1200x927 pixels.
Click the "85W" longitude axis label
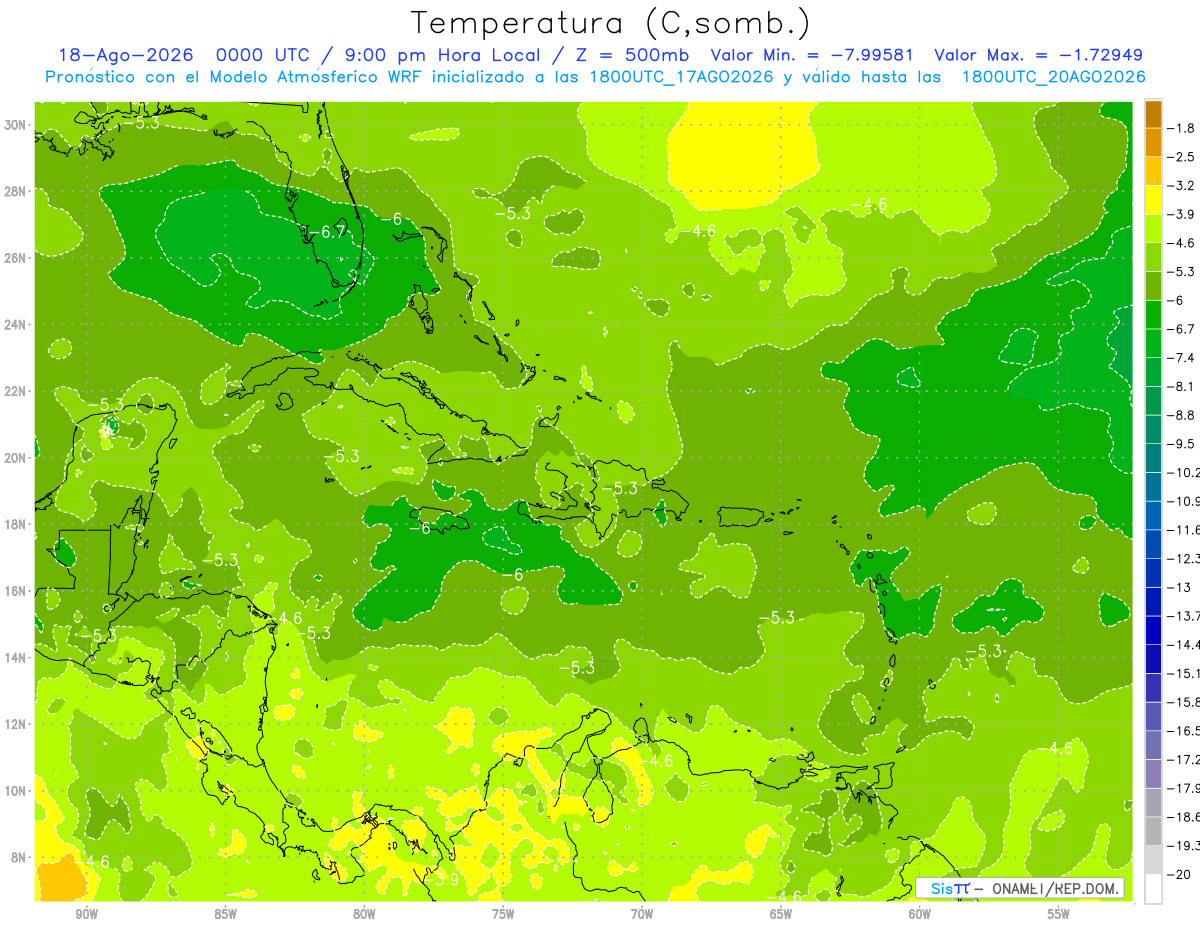[225, 914]
